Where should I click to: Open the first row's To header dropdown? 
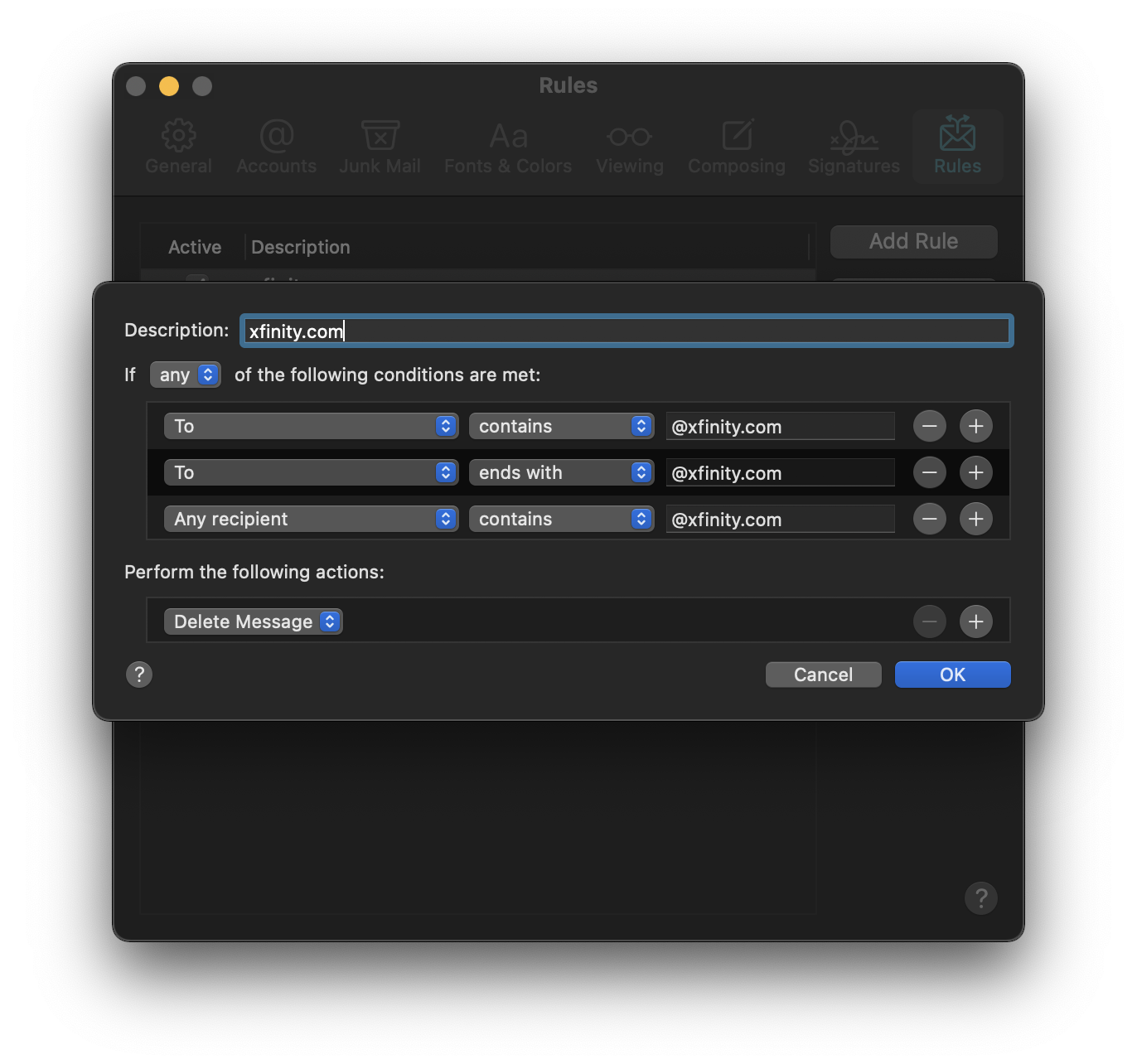pos(311,426)
